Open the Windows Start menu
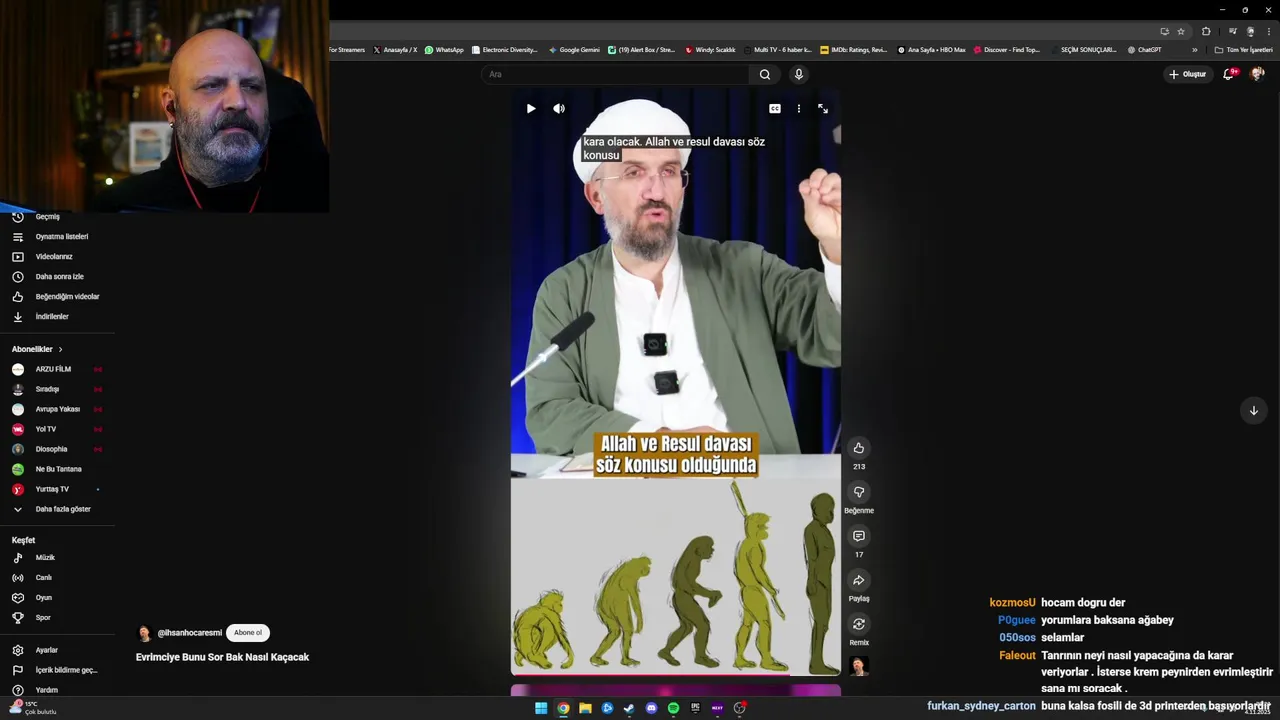Image resolution: width=1280 pixels, height=720 pixels. (541, 708)
